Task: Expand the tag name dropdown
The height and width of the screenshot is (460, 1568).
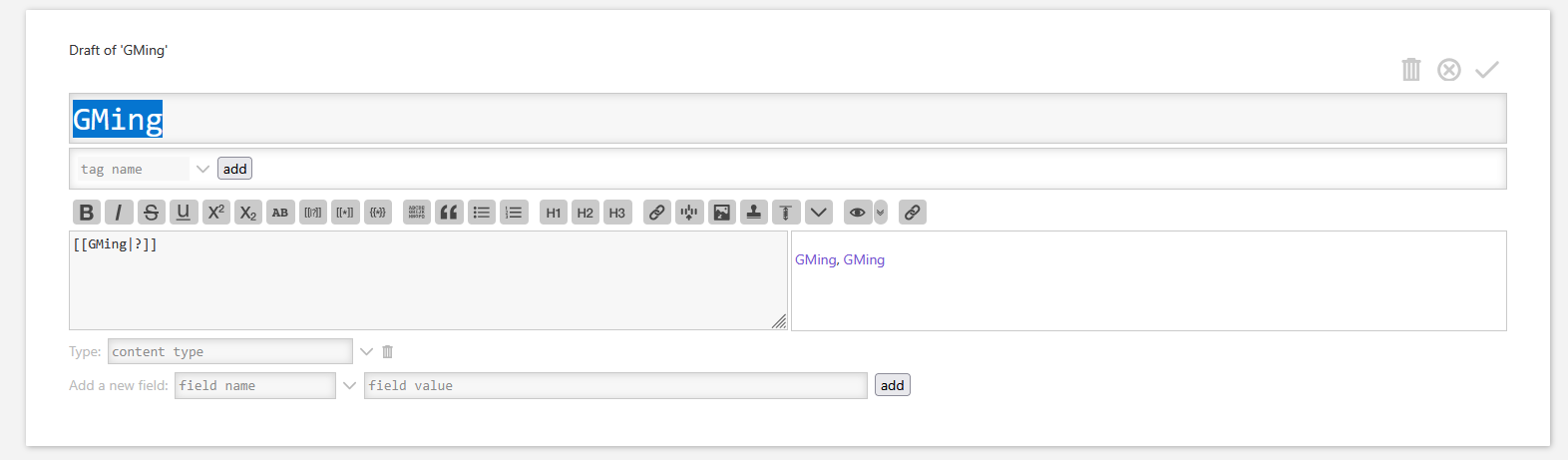Action: click(202, 169)
